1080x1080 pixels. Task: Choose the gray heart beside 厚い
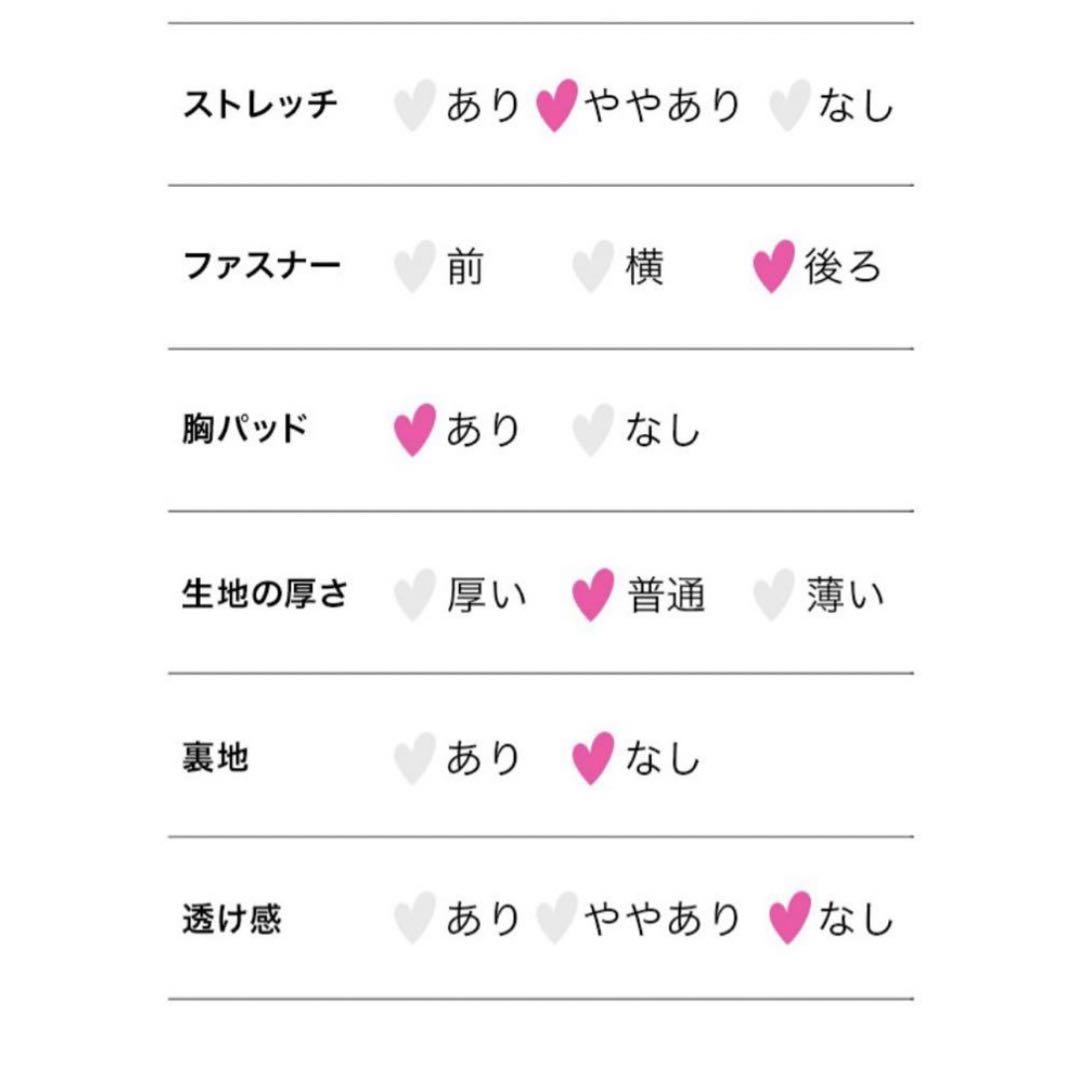(415, 594)
